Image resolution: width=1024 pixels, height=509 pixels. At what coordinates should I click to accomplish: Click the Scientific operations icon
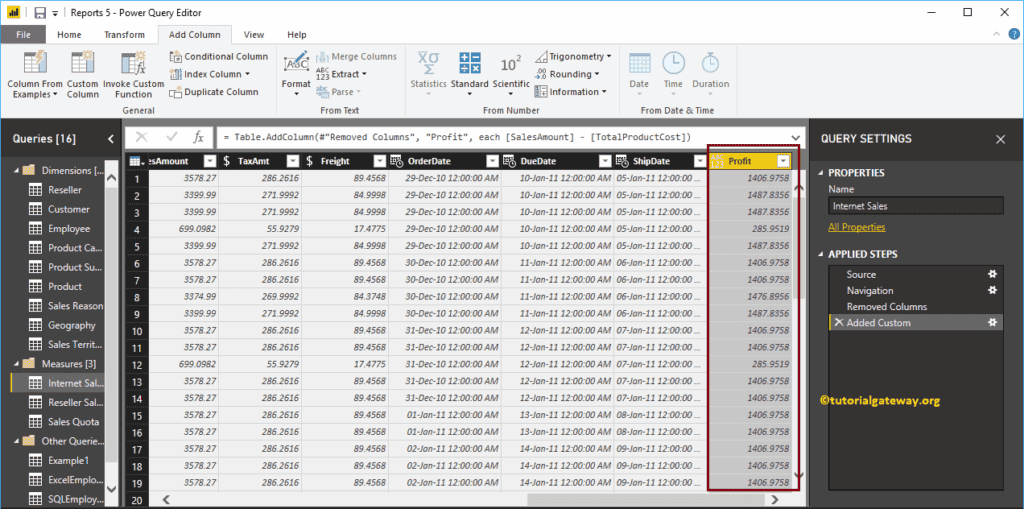point(511,64)
